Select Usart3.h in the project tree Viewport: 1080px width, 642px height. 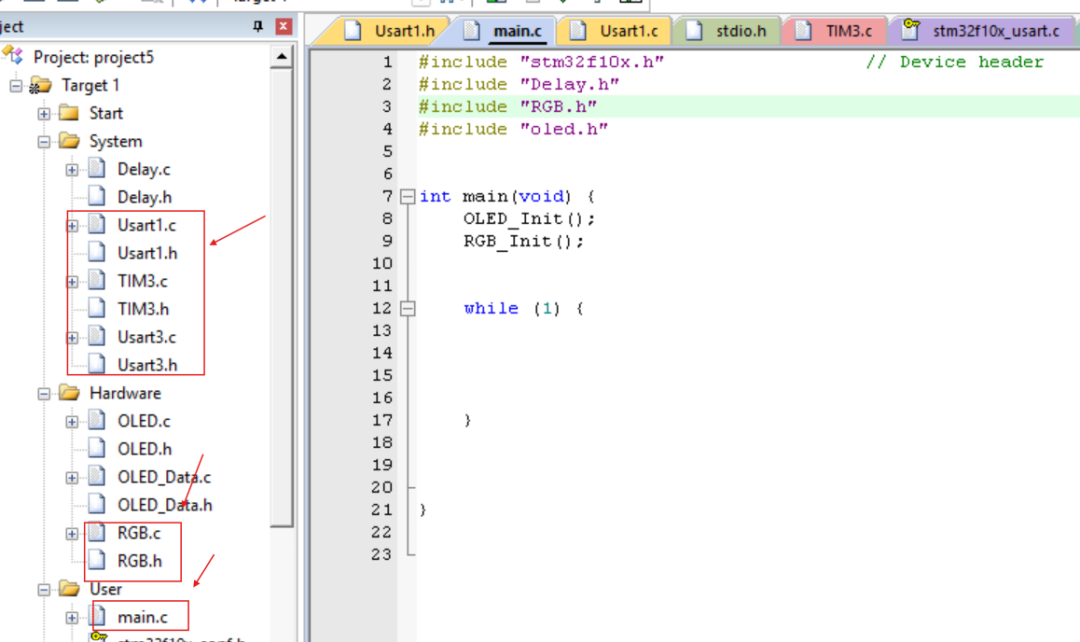coord(147,365)
